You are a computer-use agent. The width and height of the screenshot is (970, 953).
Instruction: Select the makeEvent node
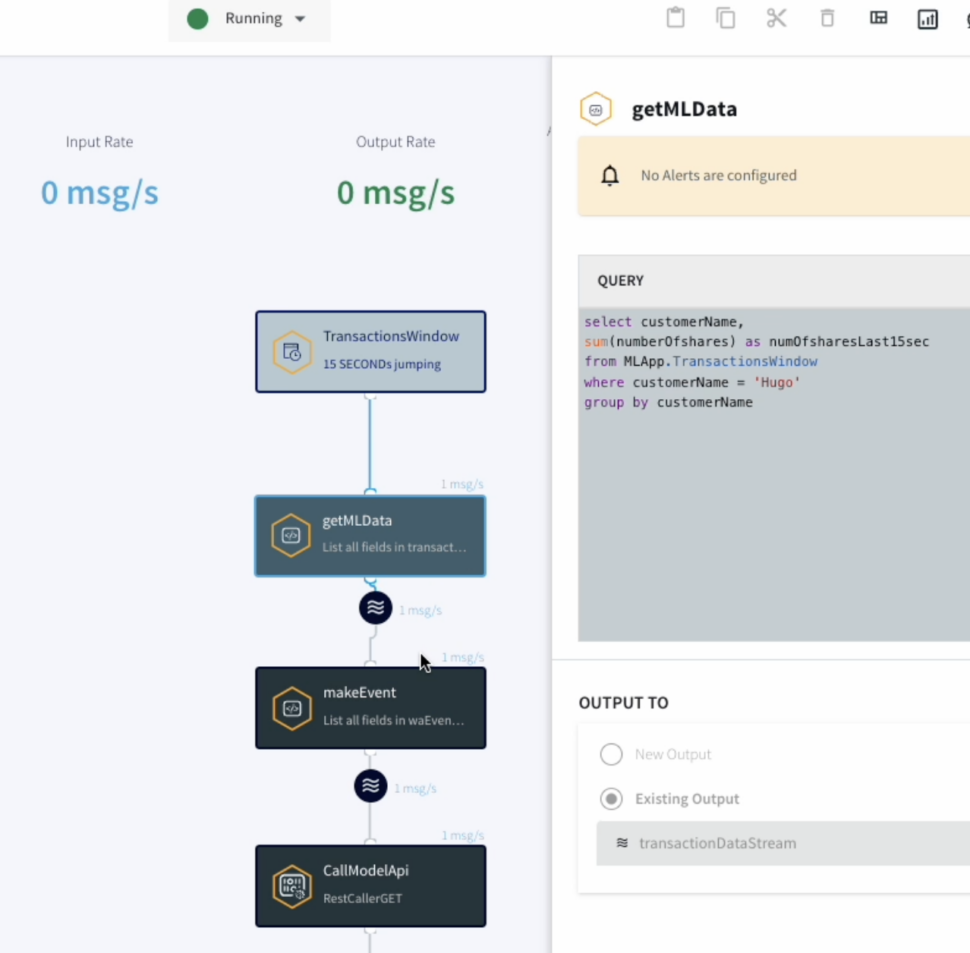pos(370,708)
